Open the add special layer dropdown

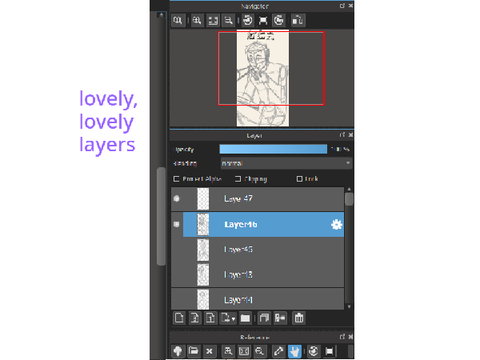point(228,318)
